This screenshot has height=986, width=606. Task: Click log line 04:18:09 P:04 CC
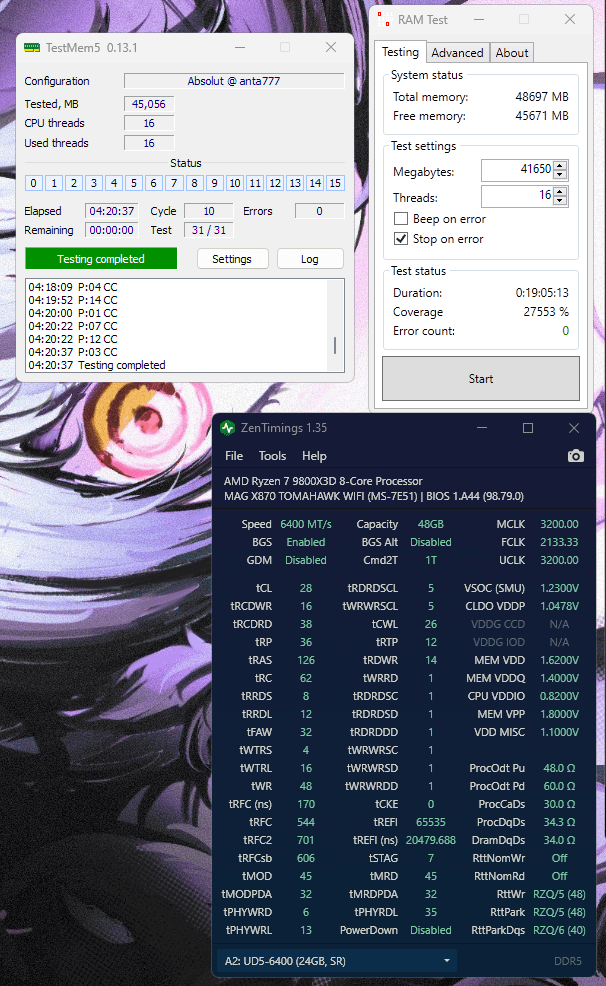pyautogui.click(x=73, y=287)
